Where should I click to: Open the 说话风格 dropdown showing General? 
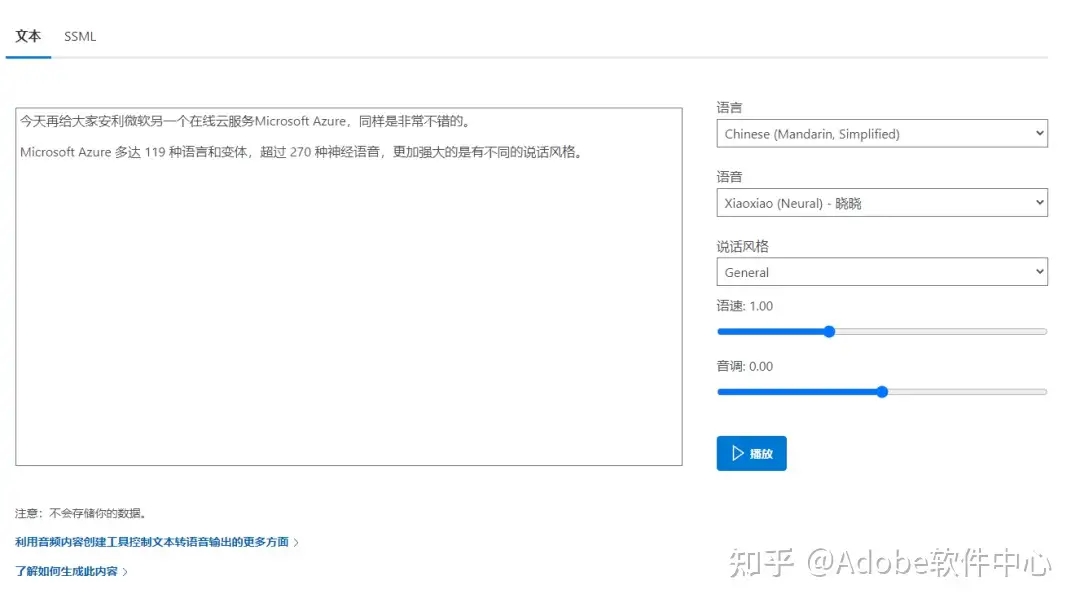coord(880,271)
